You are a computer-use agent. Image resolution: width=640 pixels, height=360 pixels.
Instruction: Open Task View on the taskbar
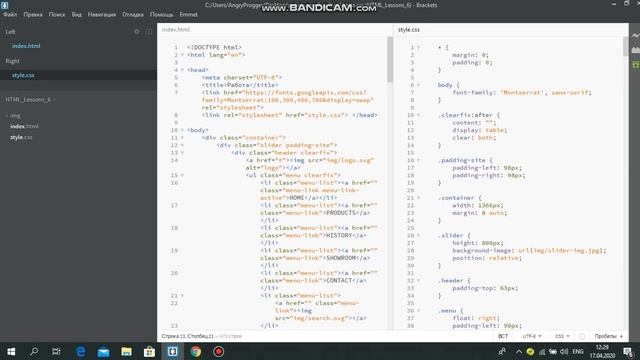(56, 351)
